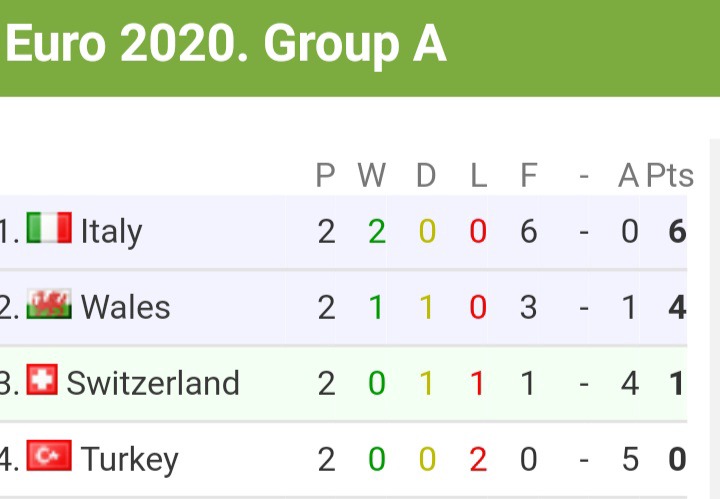Click the P played column header
Screen dimensions: 720x499
click(x=326, y=176)
